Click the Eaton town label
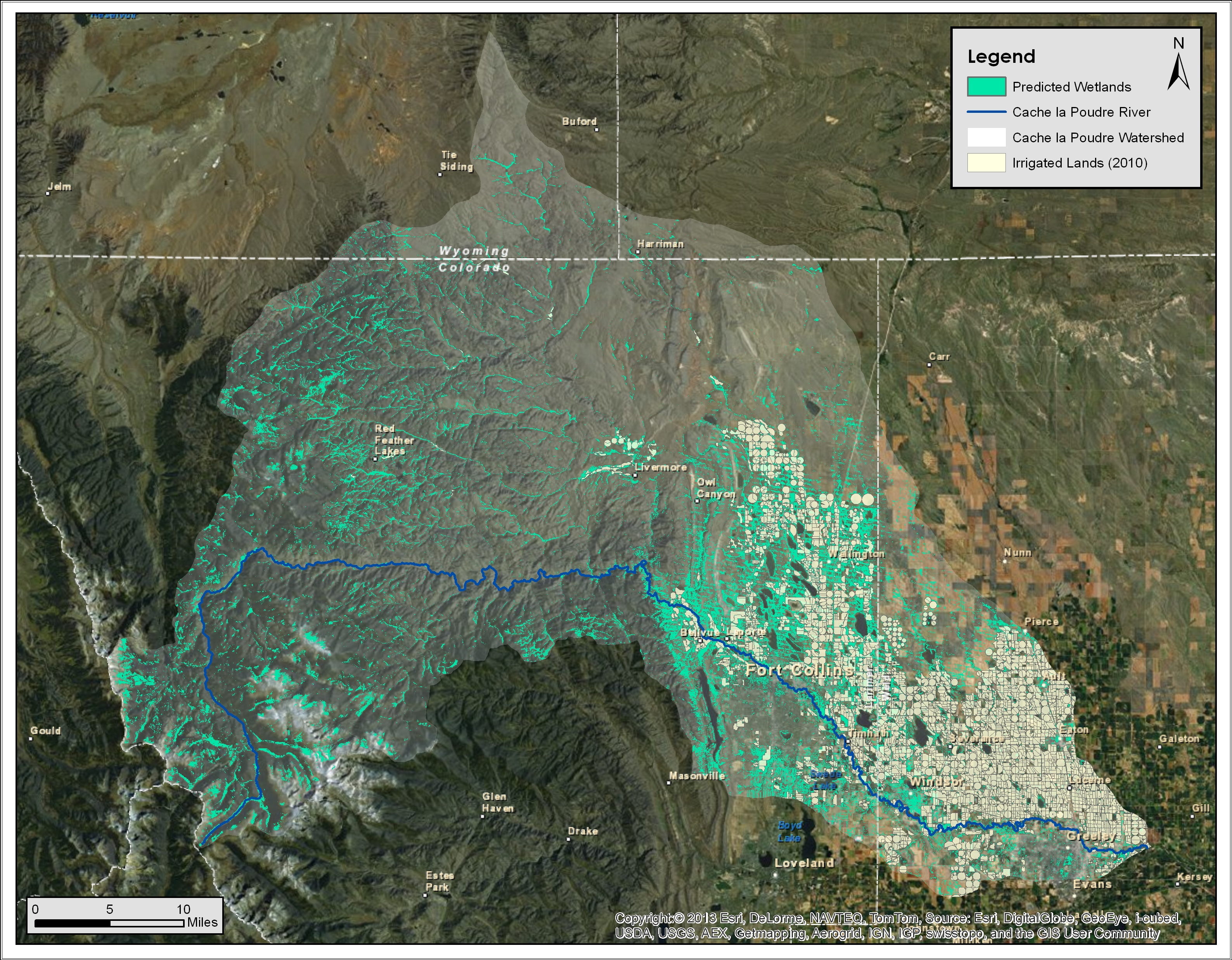Viewport: 1232px width, 960px height. [x=1074, y=729]
